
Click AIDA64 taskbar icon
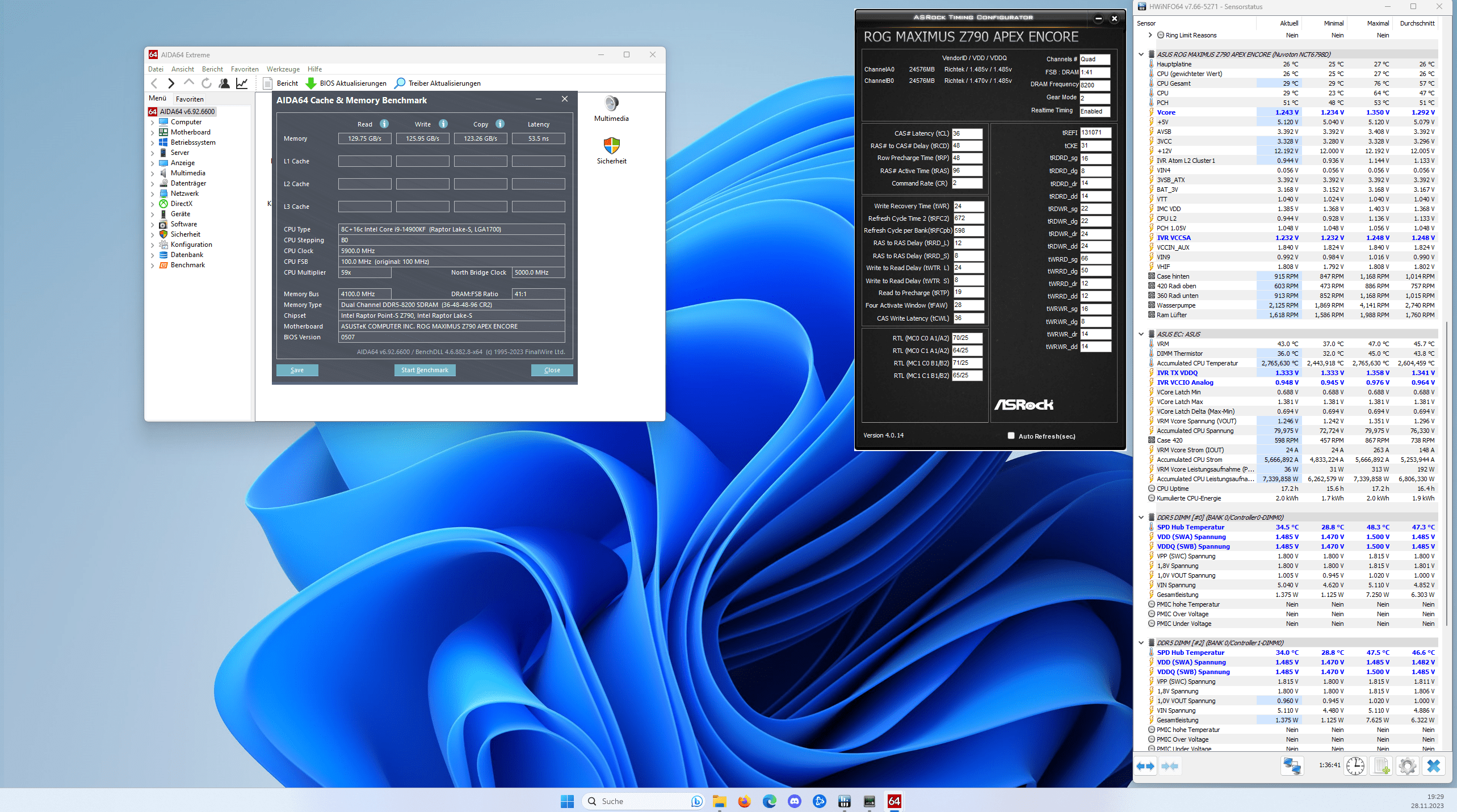(x=894, y=801)
